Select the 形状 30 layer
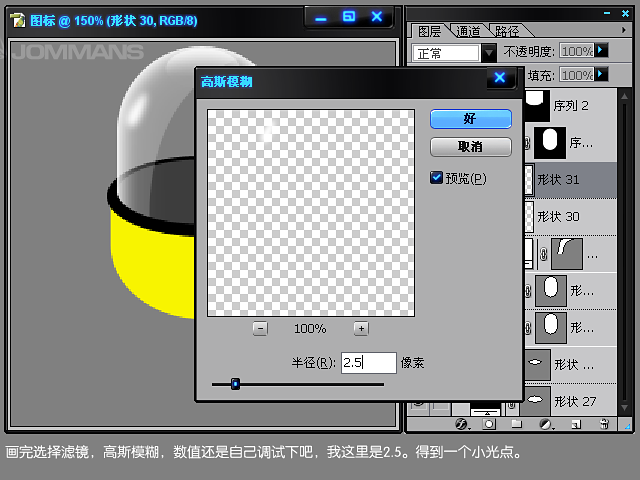 click(570, 217)
